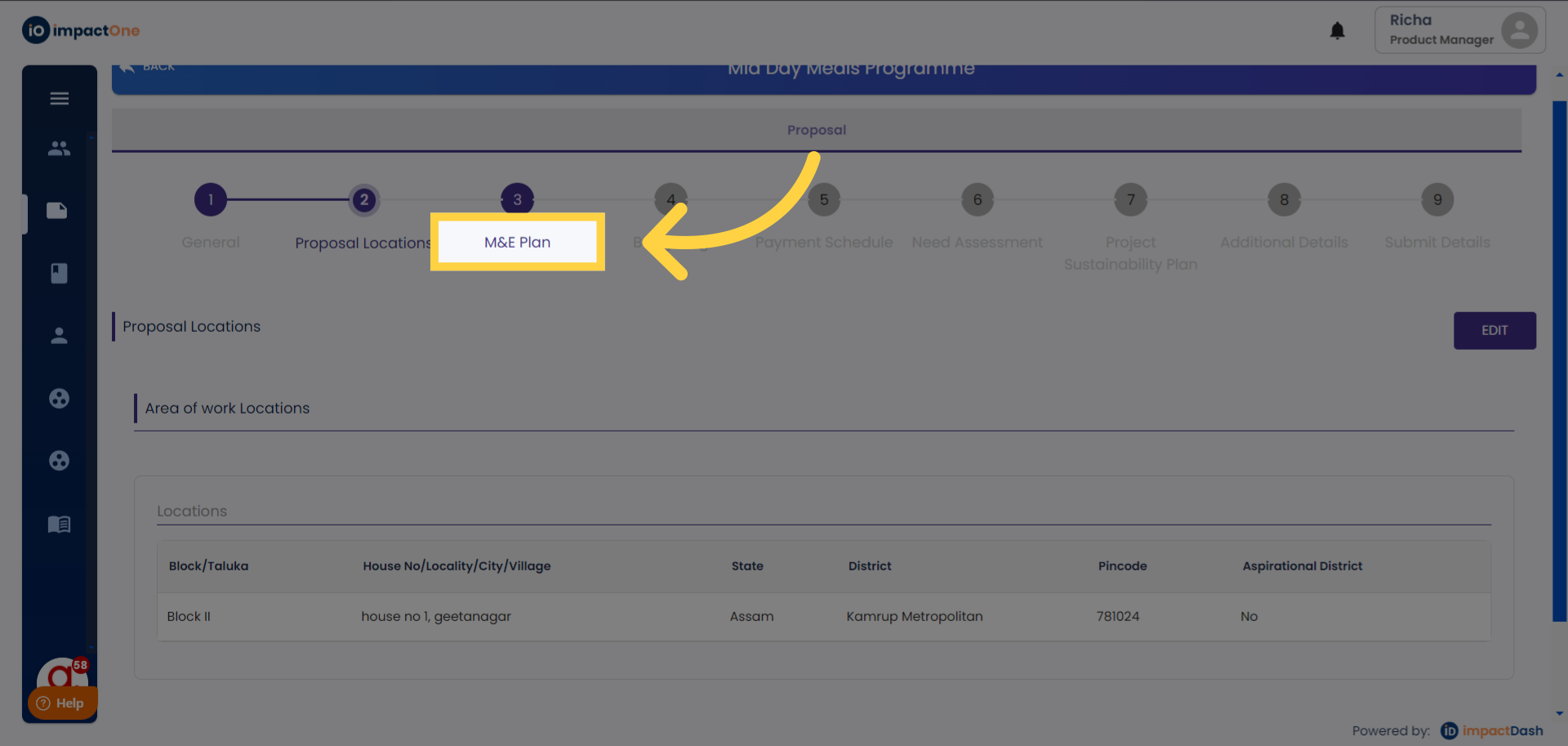The height and width of the screenshot is (746, 1568).
Task: Click the Block/Taluka column header
Action: [209, 566]
